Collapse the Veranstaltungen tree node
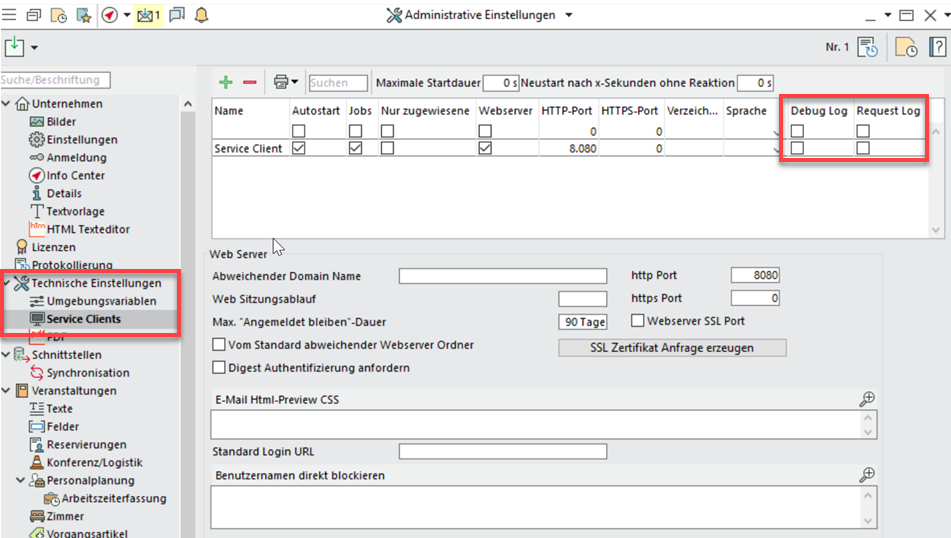The width and height of the screenshot is (951, 538). click(x=7, y=391)
